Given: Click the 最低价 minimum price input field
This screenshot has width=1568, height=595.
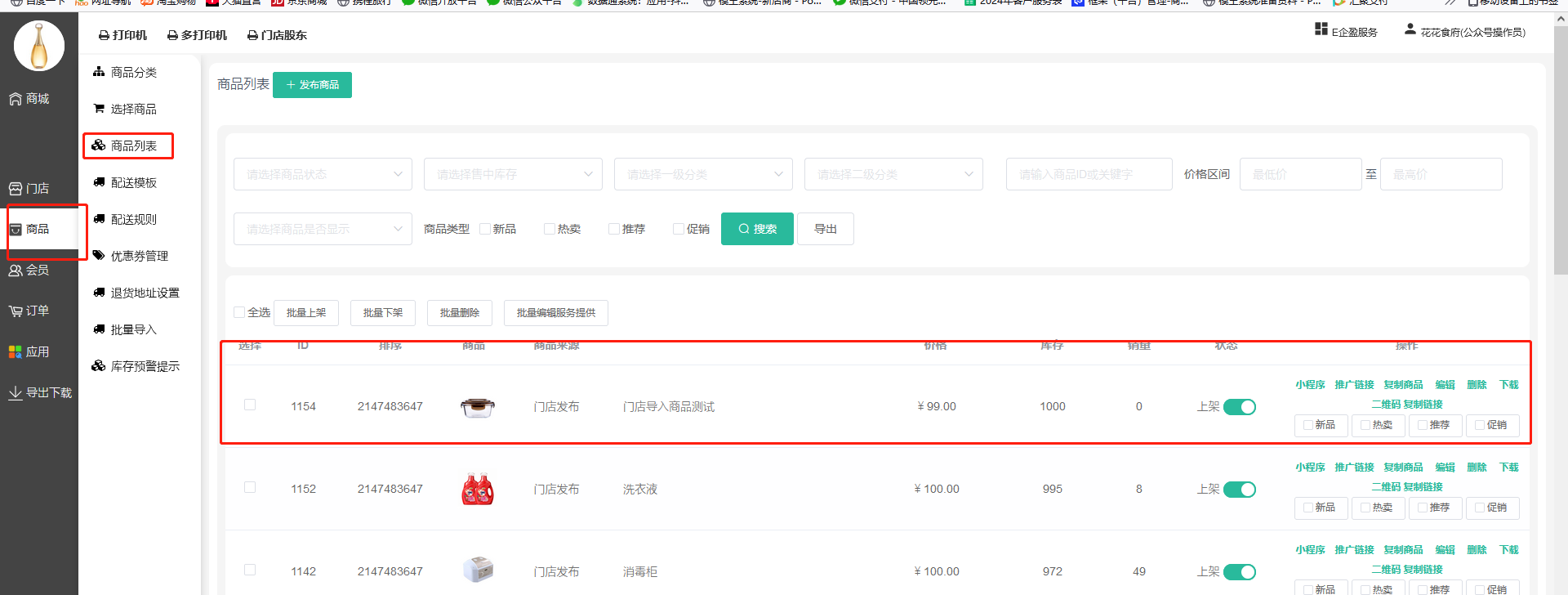Looking at the screenshot, I should 1300,174.
